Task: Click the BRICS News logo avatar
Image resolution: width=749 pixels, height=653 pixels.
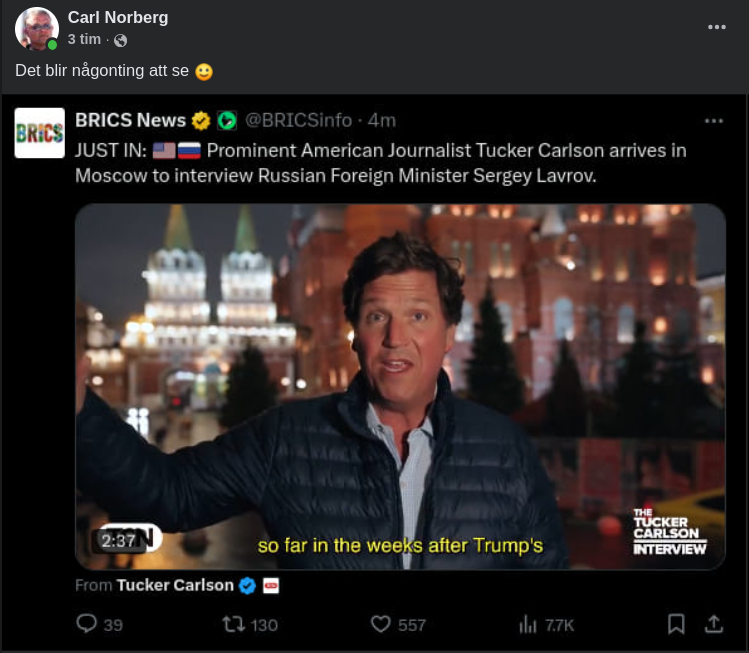Action: point(40,133)
